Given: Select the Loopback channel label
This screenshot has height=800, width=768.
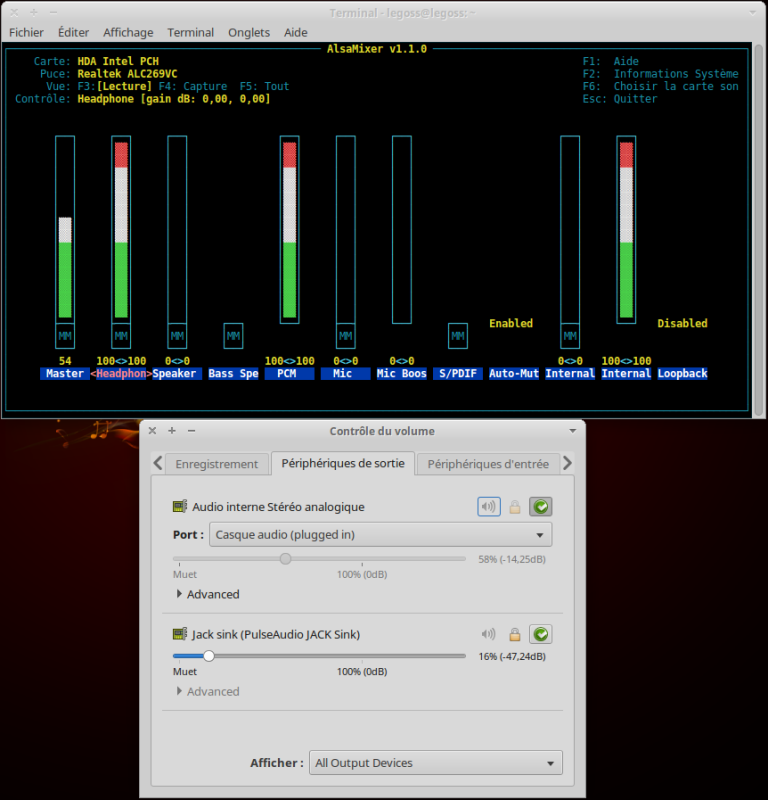Looking at the screenshot, I should tap(682, 373).
